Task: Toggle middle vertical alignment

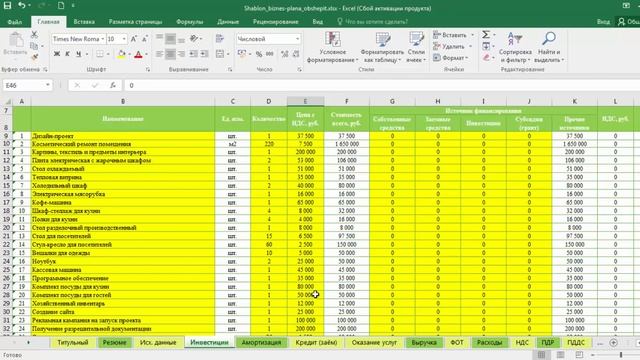Action: [x=170, y=39]
